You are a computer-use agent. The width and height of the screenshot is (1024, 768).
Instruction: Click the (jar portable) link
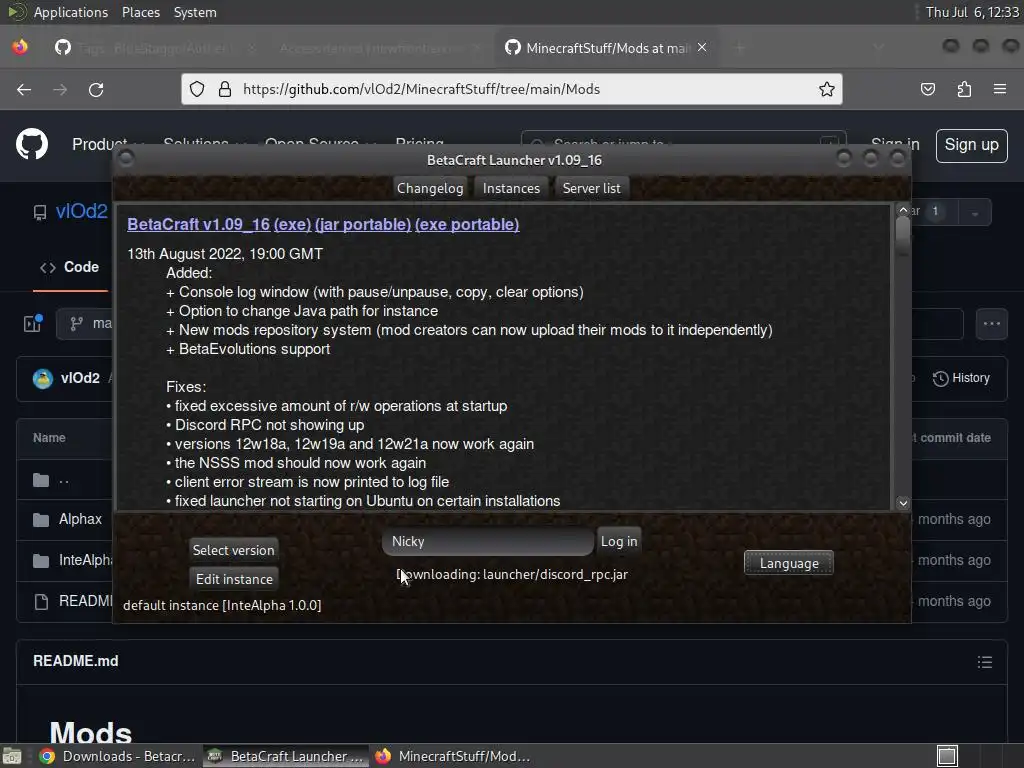pos(362,224)
